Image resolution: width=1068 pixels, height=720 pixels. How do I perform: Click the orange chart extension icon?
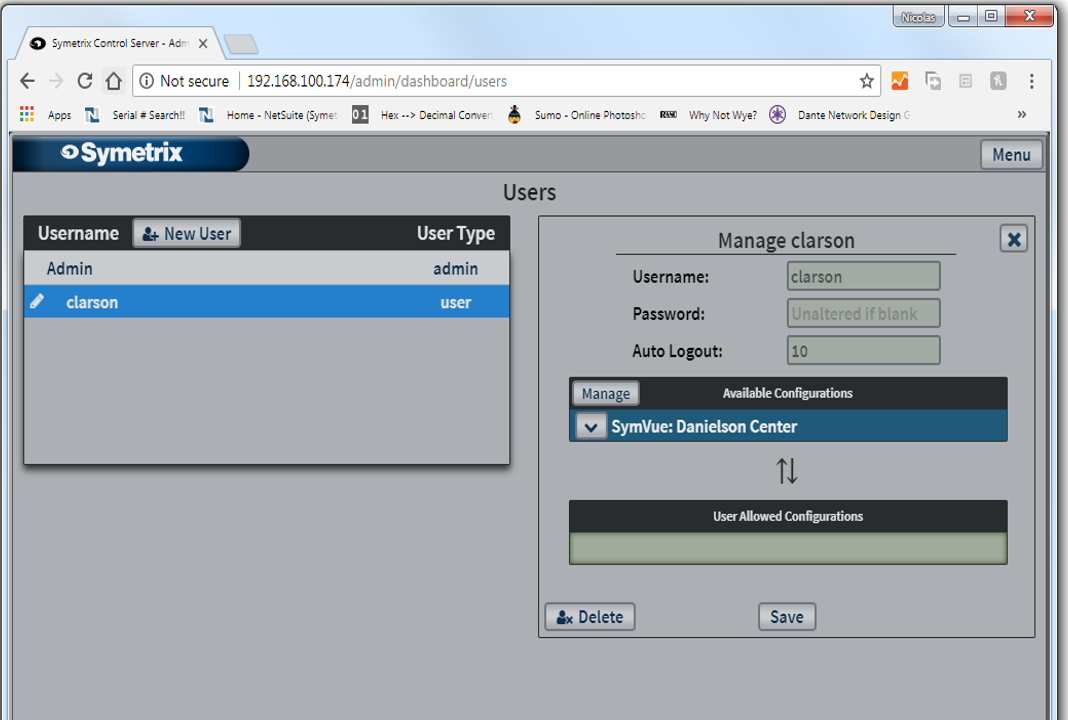[900, 81]
